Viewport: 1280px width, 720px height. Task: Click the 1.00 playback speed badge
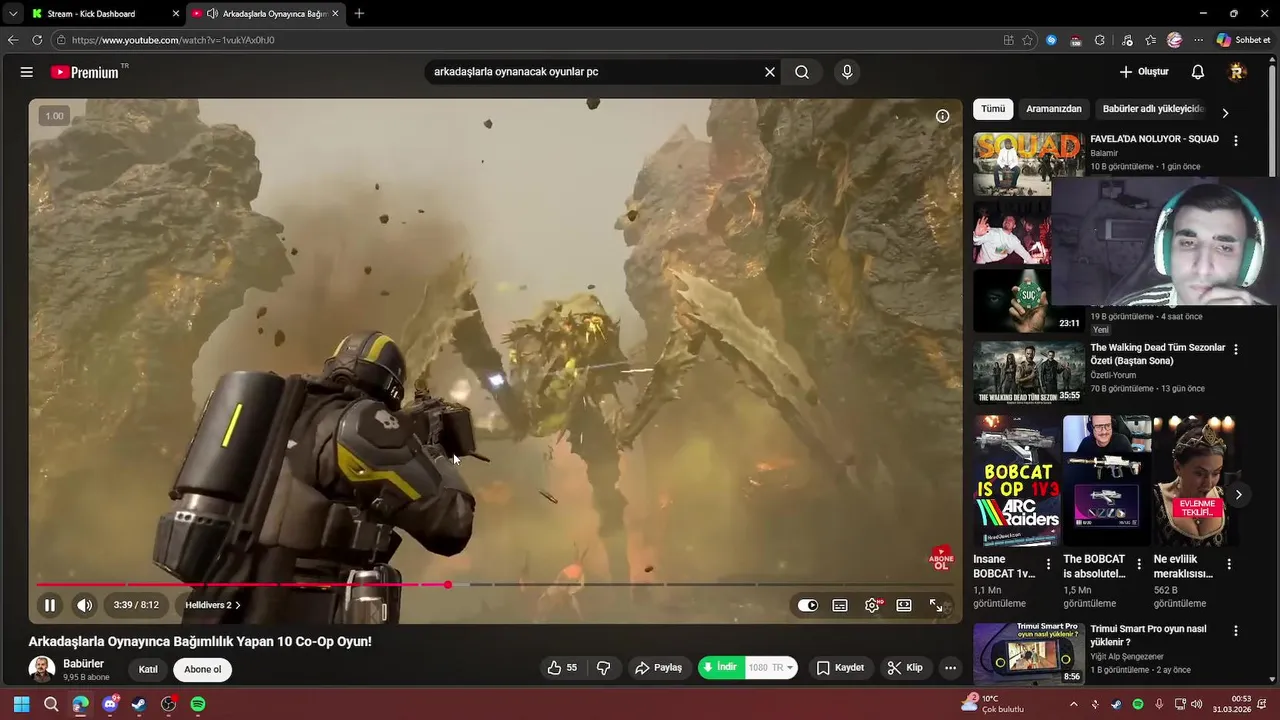(x=54, y=116)
